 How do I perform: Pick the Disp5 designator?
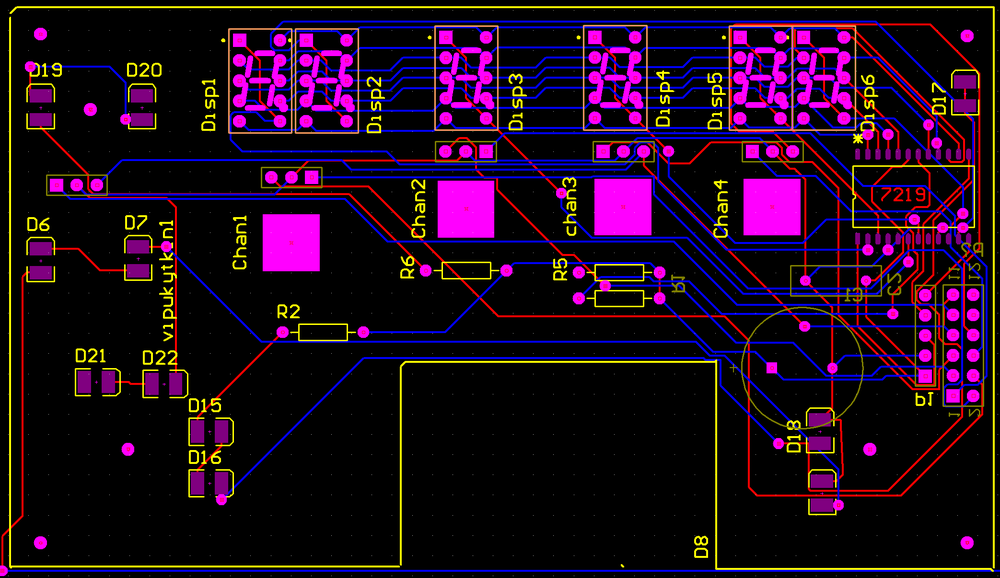click(x=716, y=101)
